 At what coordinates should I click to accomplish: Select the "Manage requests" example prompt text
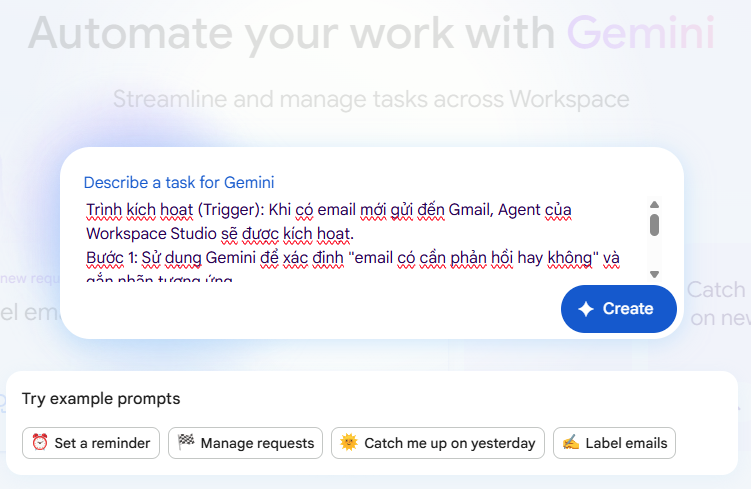click(258, 443)
